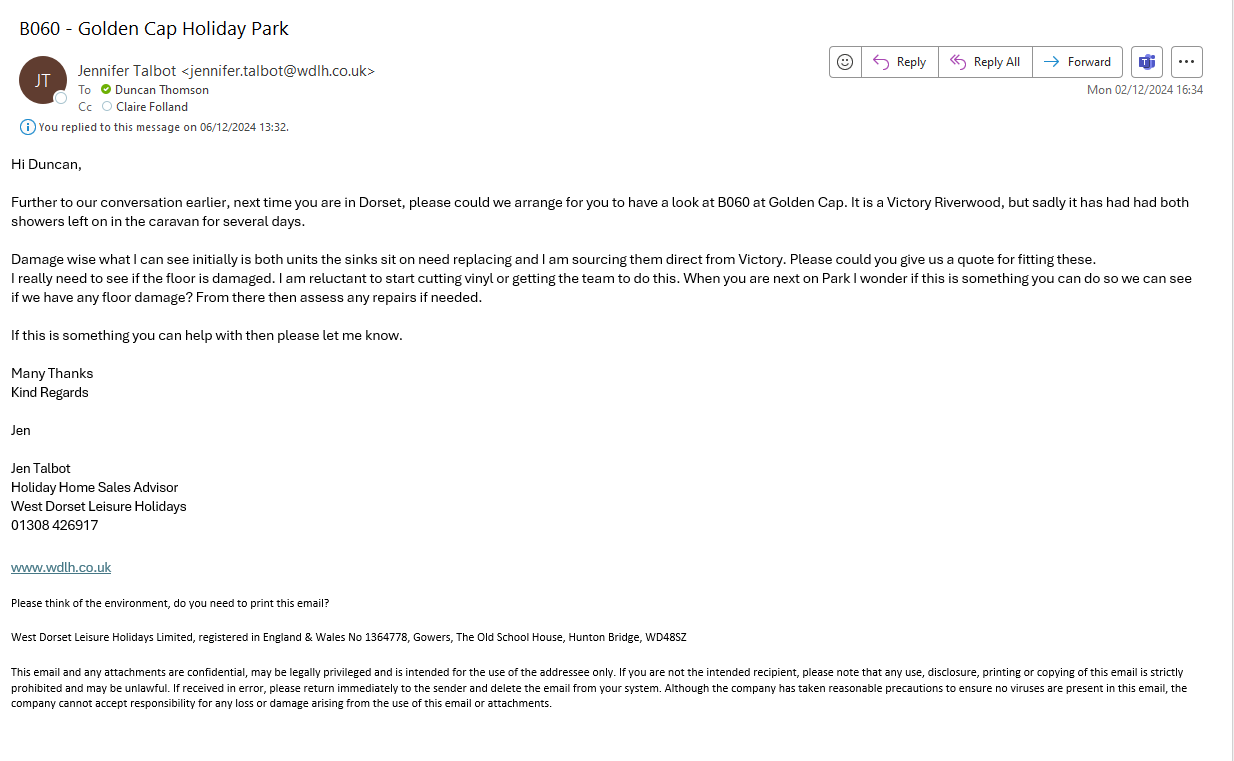The height and width of the screenshot is (761, 1234).
Task: Select Cc recipient Claire Folland
Action: click(x=152, y=107)
